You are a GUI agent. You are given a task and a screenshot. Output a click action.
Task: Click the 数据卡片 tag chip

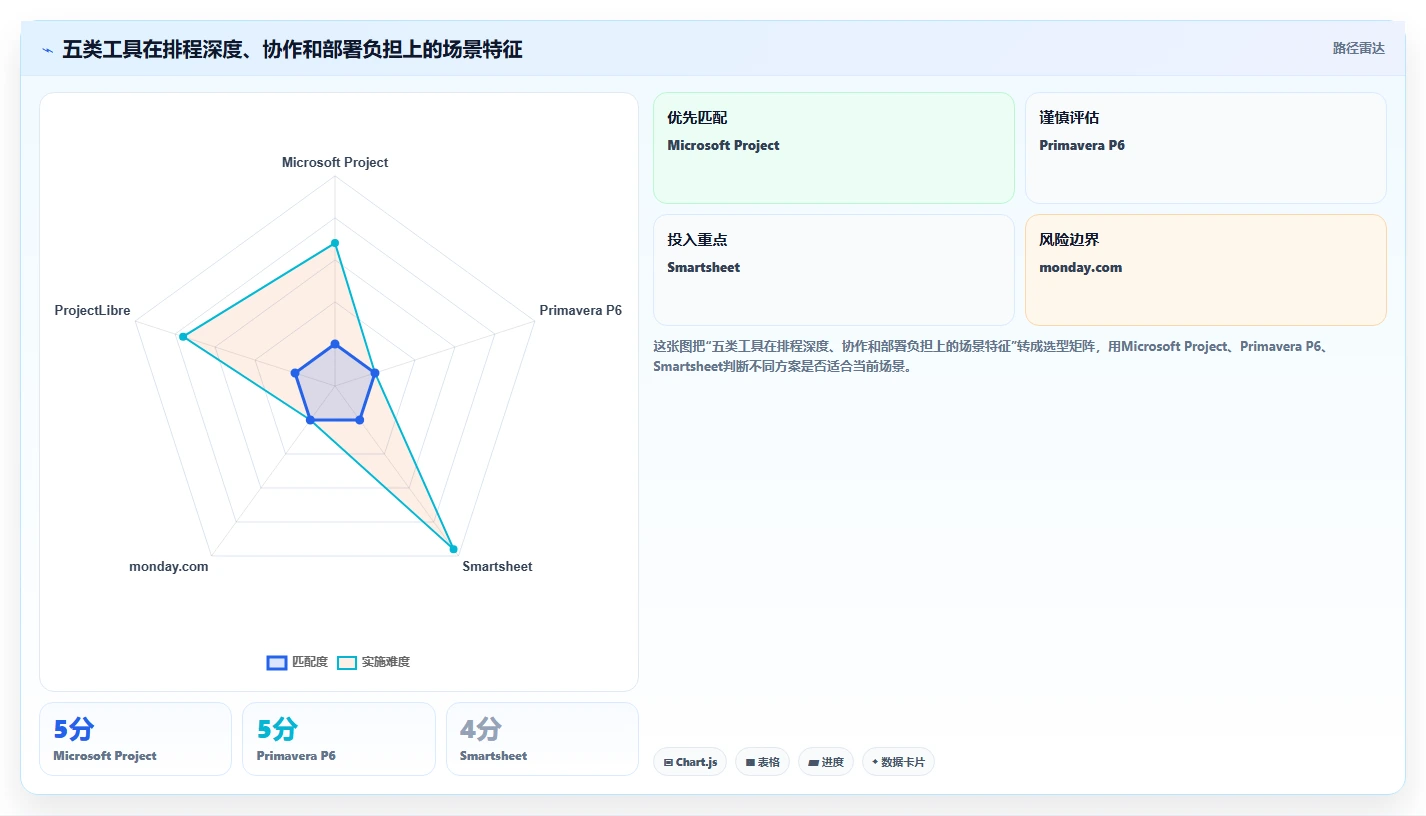pos(898,762)
